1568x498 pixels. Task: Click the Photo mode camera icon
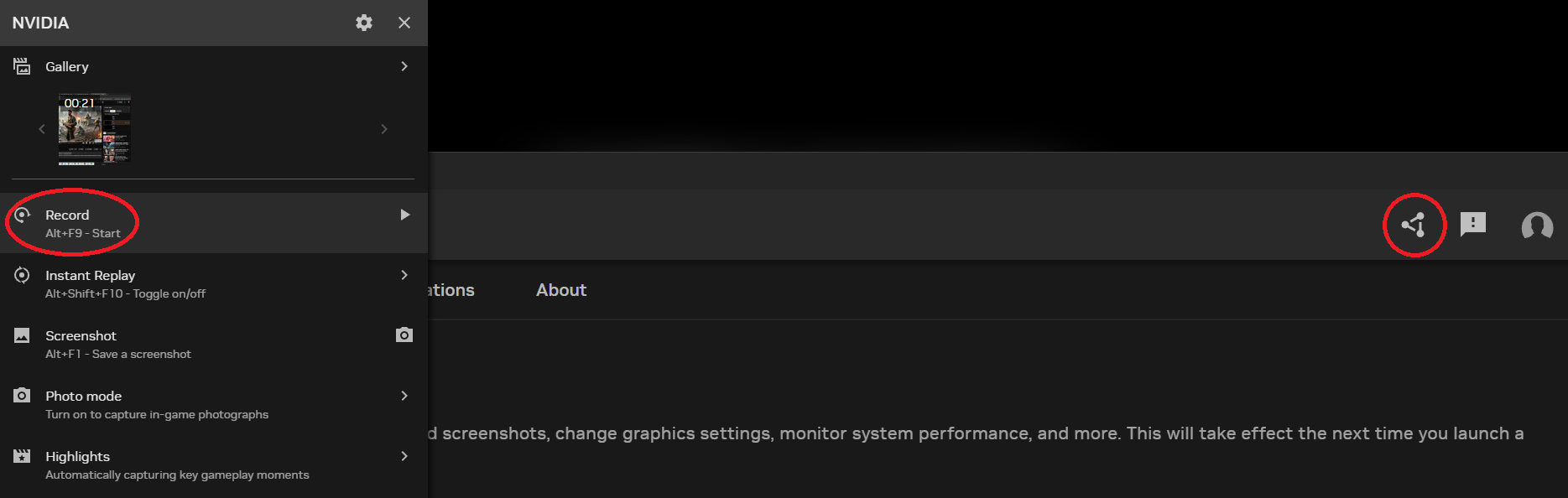tap(22, 395)
